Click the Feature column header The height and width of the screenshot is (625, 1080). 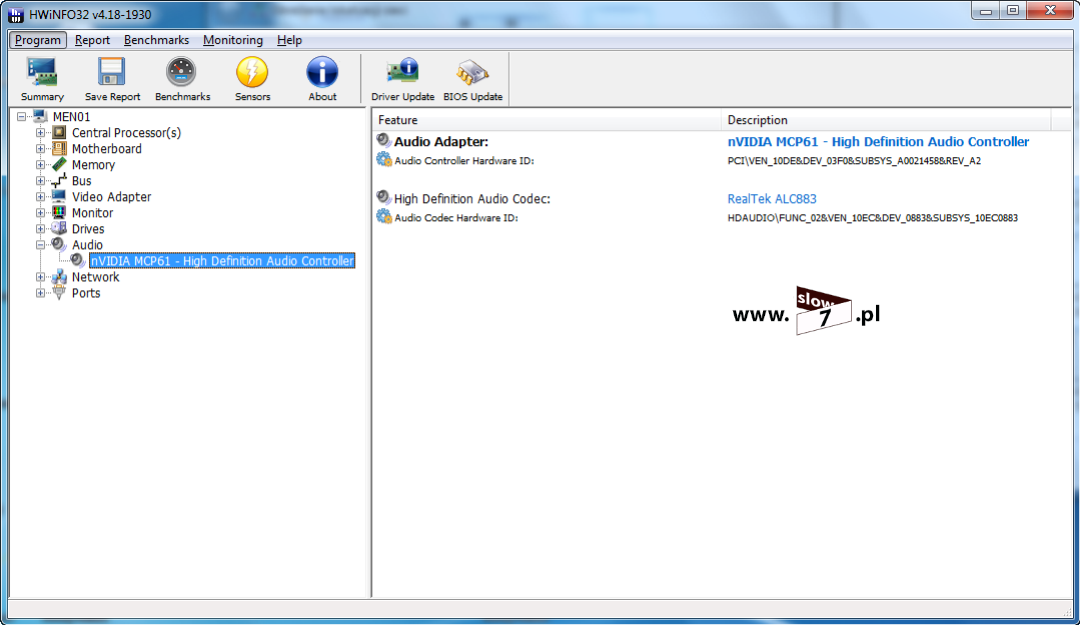click(547, 120)
